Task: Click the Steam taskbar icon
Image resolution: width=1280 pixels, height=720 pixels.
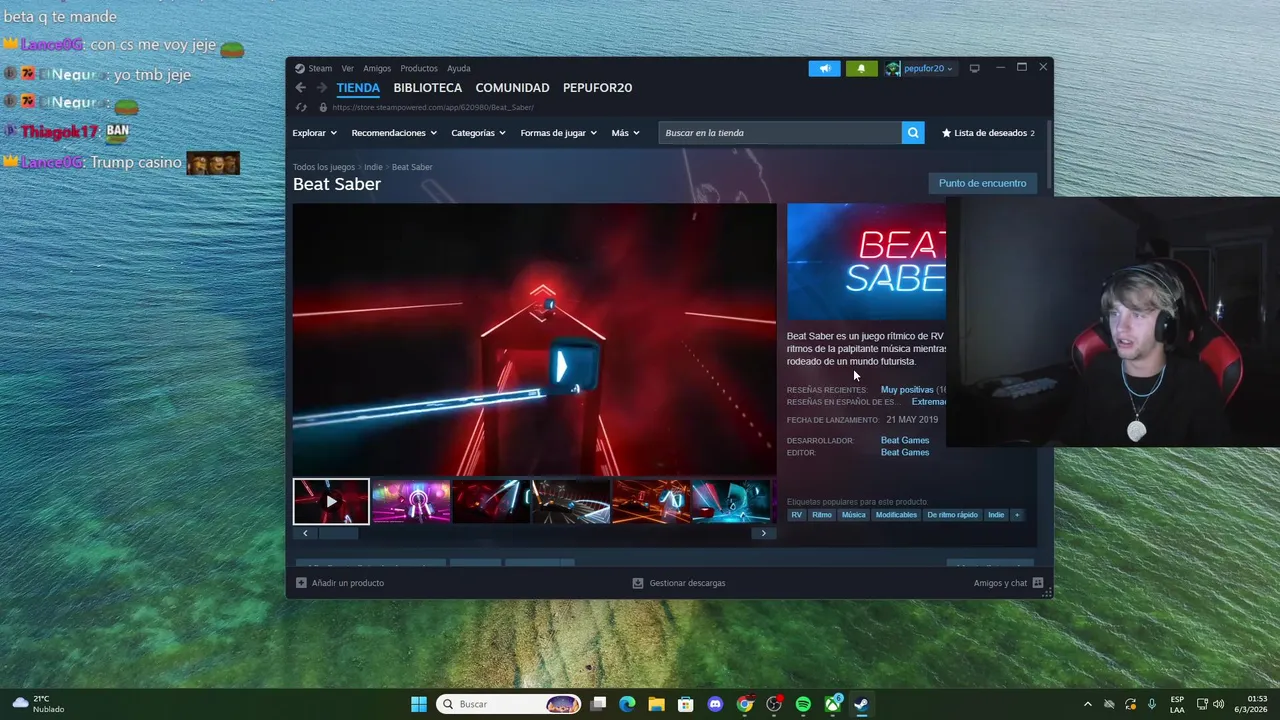Action: tap(861, 704)
